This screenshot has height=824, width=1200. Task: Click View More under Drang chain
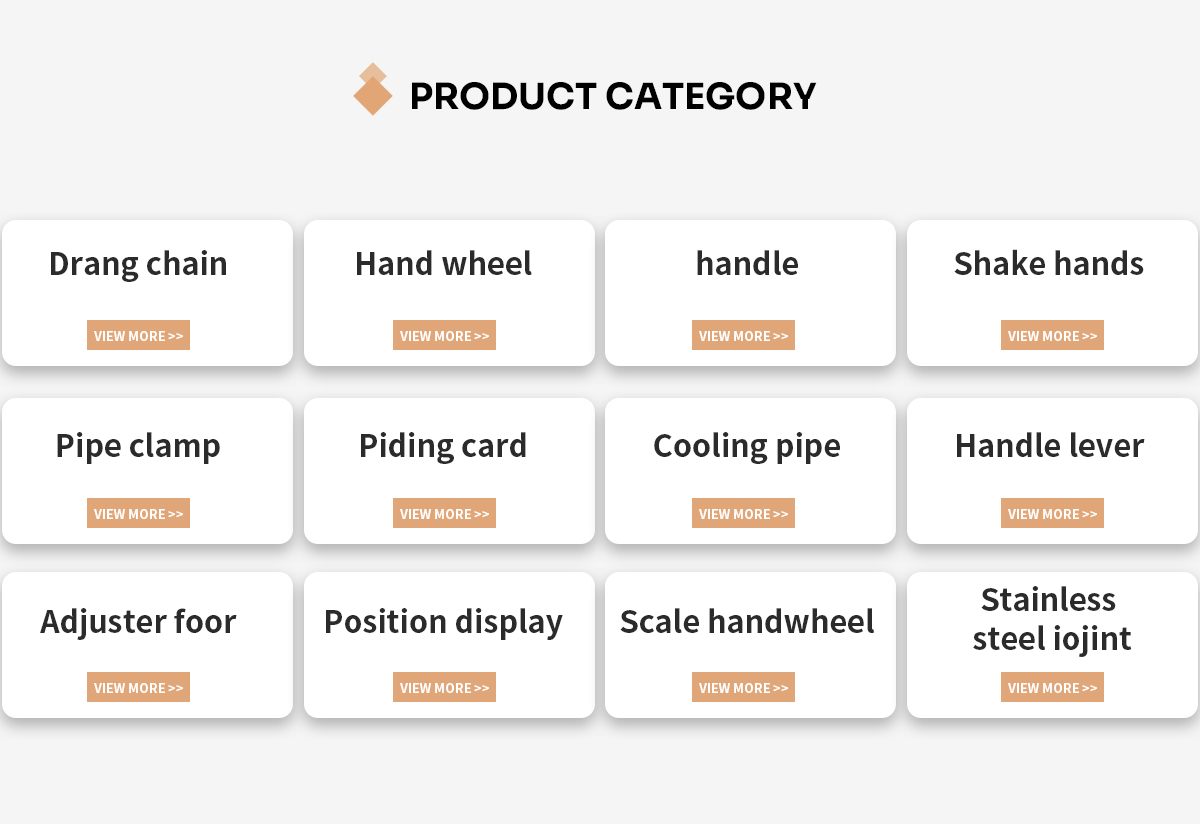coord(138,335)
